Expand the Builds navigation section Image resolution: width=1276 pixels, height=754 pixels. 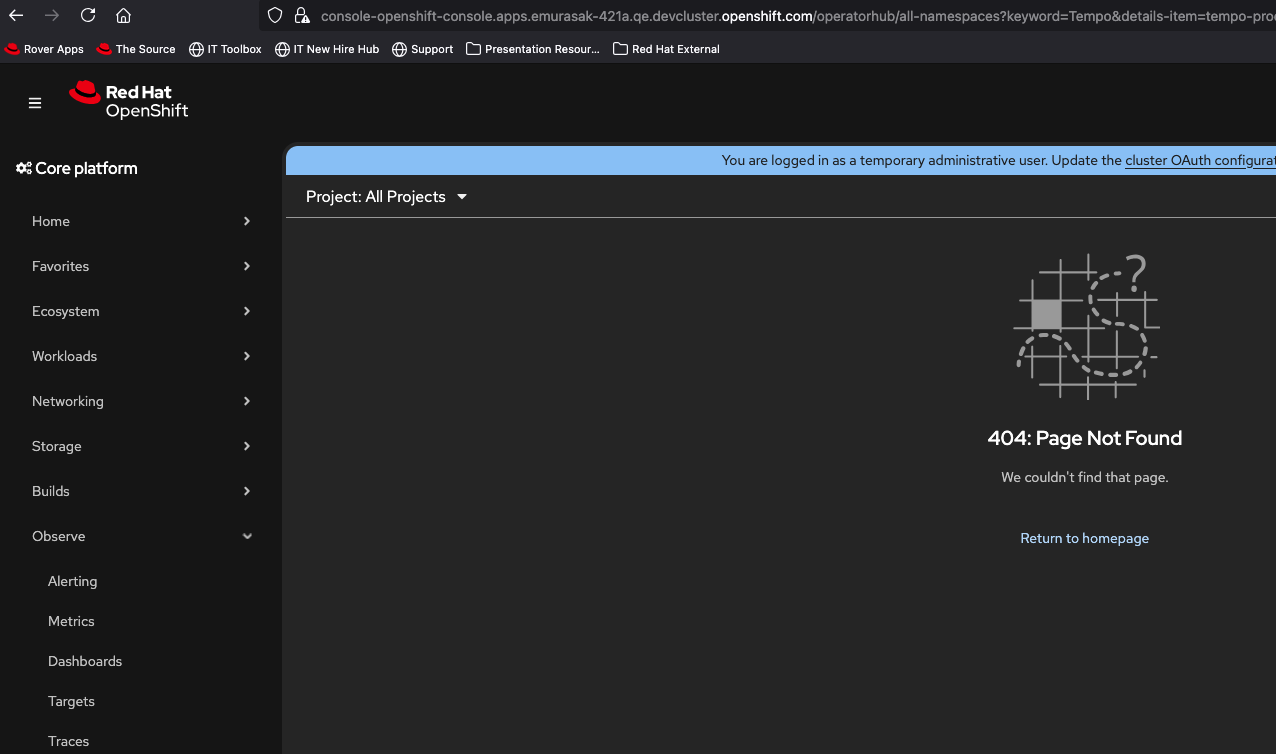coord(141,491)
